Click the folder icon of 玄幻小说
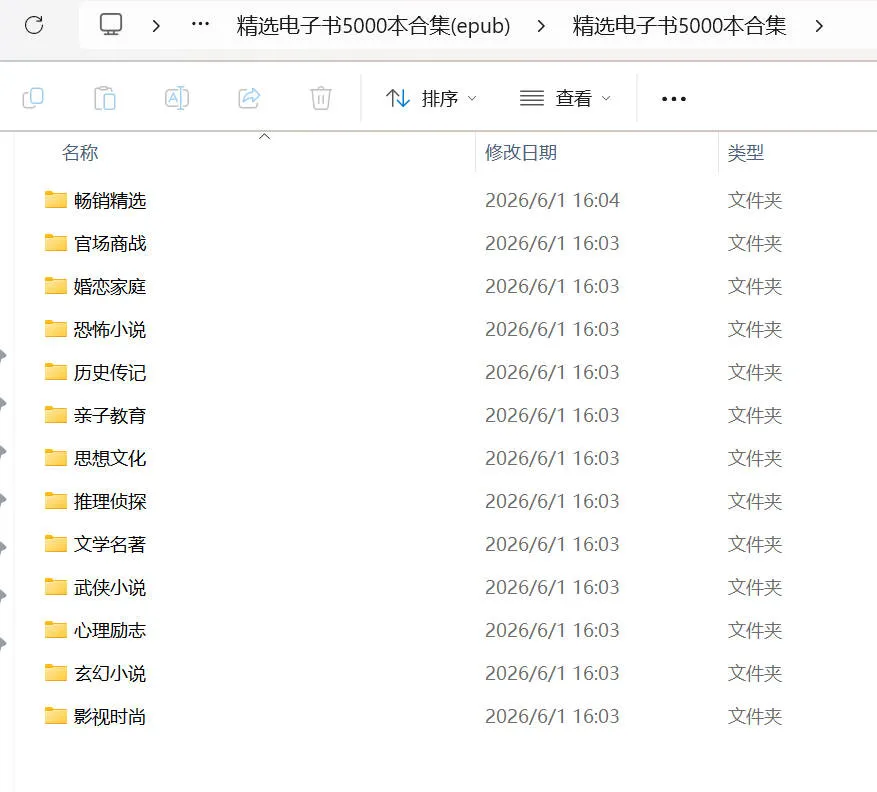This screenshot has height=792, width=877. (x=56, y=672)
